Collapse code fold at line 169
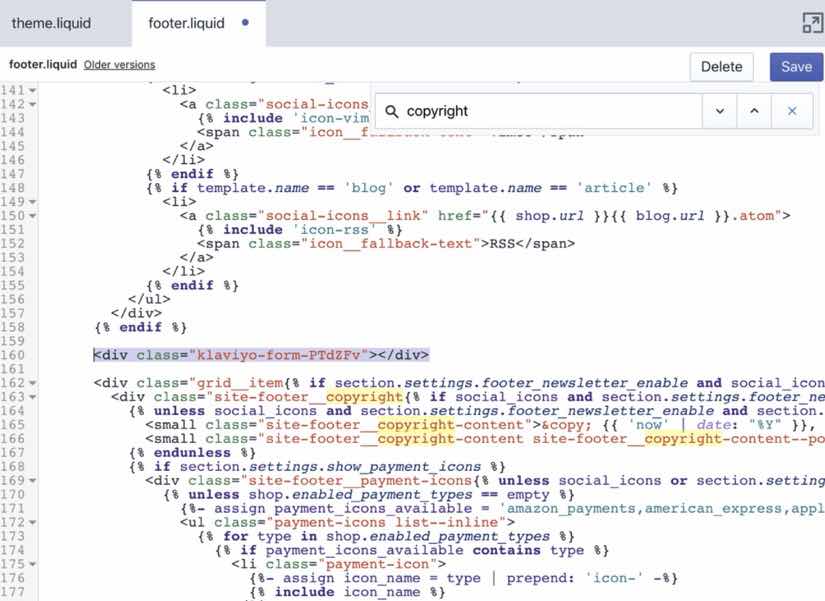The width and height of the screenshot is (825, 601). point(32,480)
